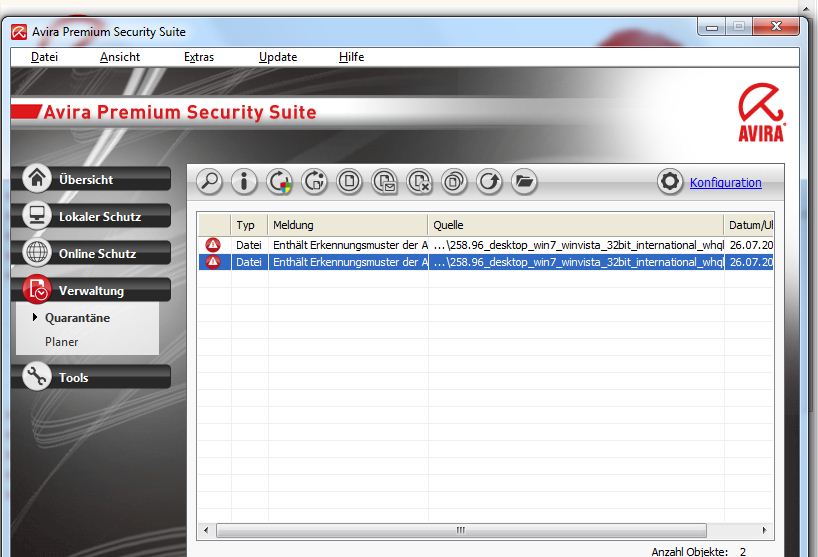Select Quarantäne in sidebar
Image resolution: width=818 pixels, height=557 pixels.
coord(77,318)
